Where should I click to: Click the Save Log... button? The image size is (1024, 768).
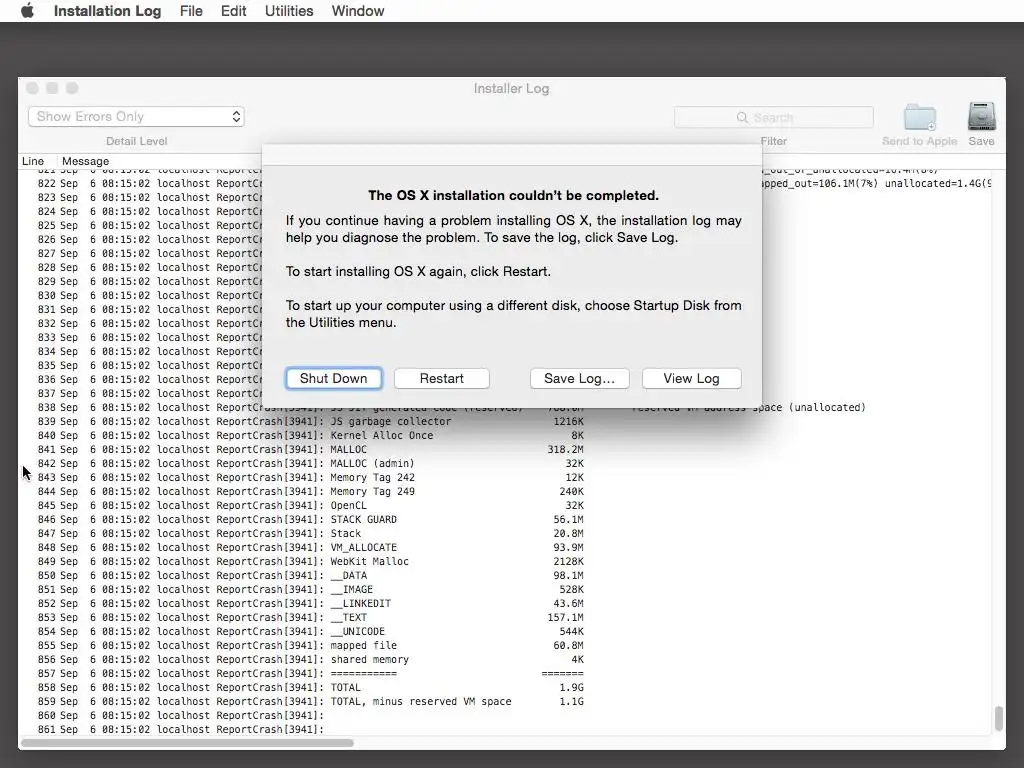(x=579, y=379)
